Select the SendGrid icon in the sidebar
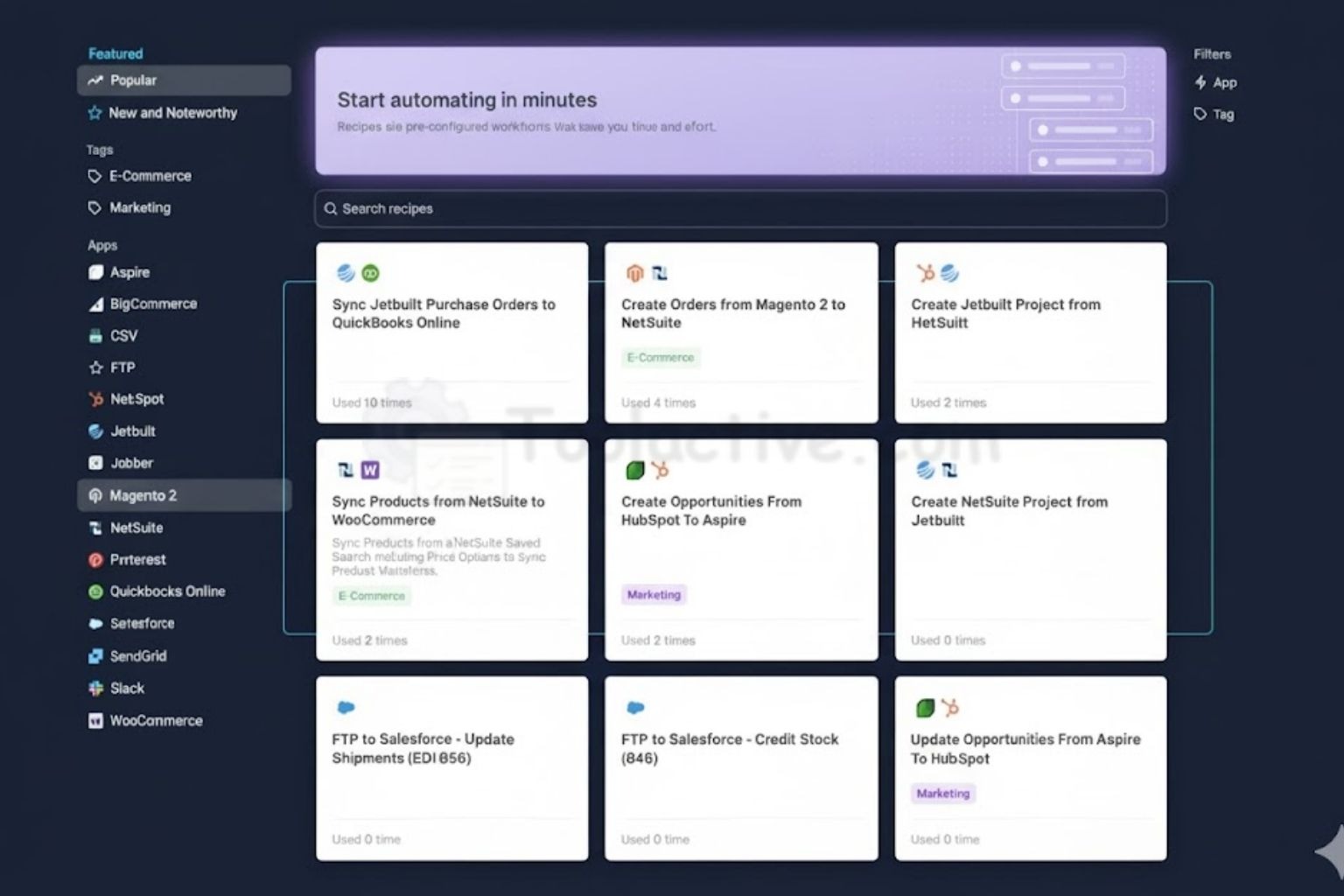The width and height of the screenshot is (1344, 896). point(96,656)
